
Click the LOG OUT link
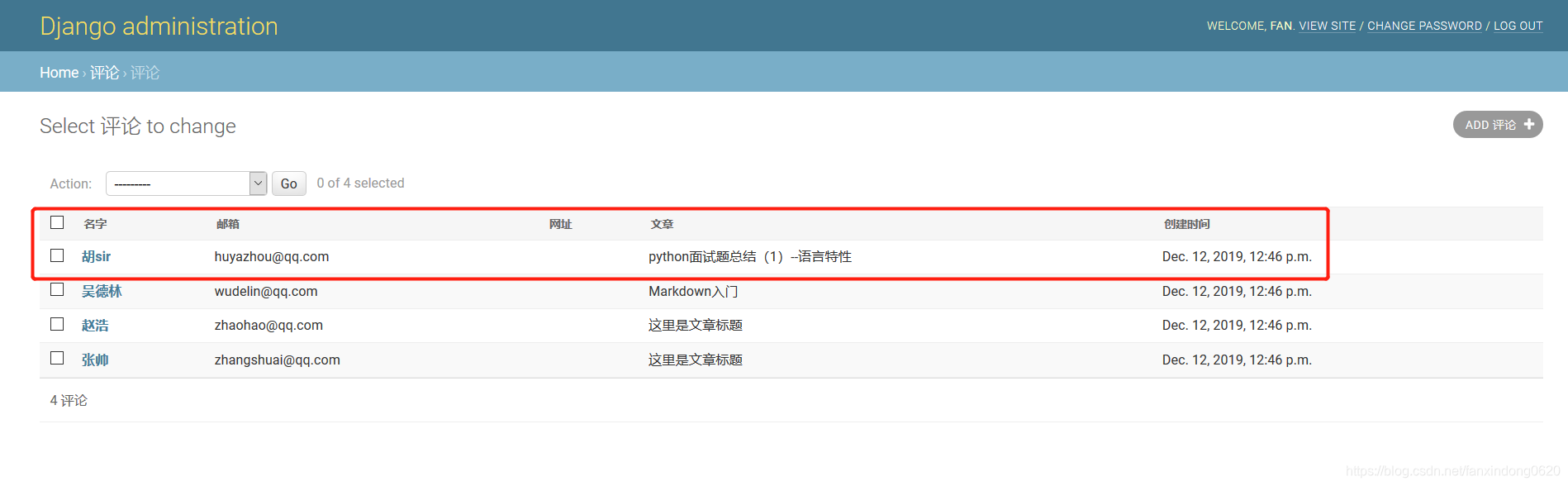[1518, 26]
